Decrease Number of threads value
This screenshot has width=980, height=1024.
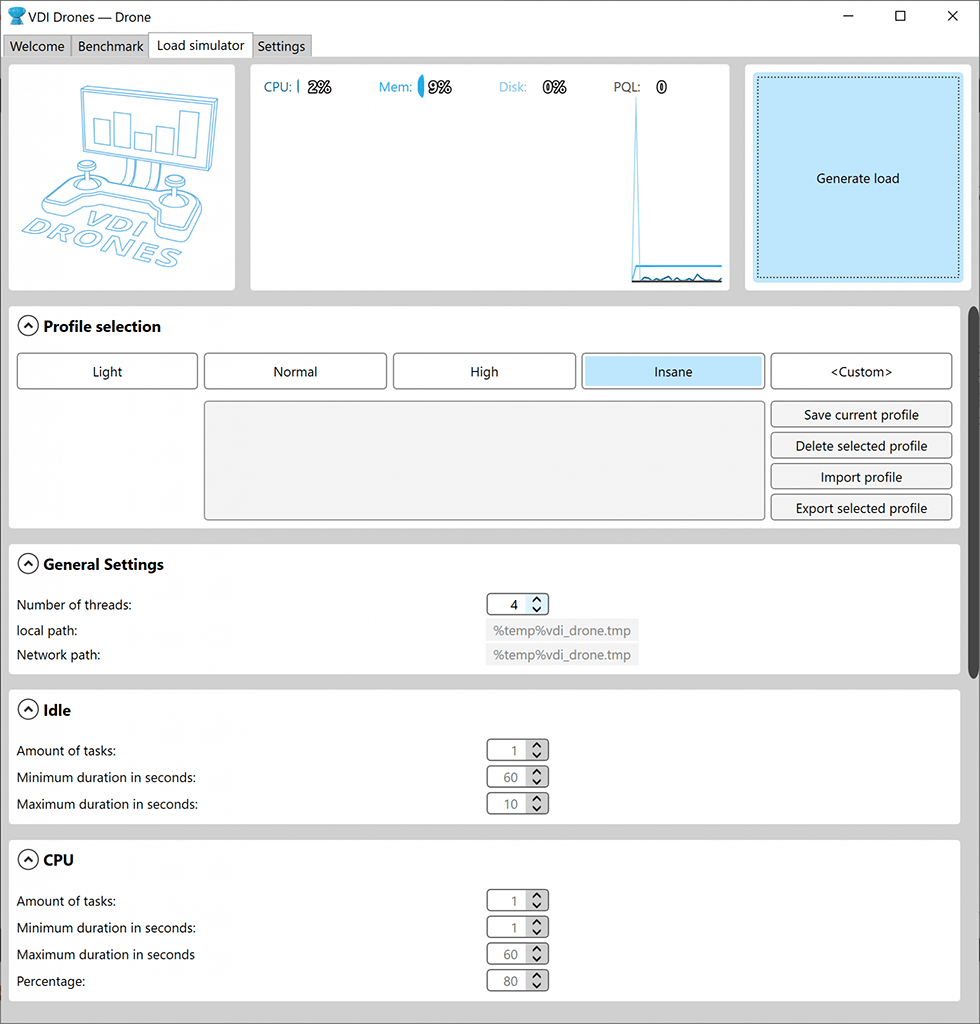point(537,609)
